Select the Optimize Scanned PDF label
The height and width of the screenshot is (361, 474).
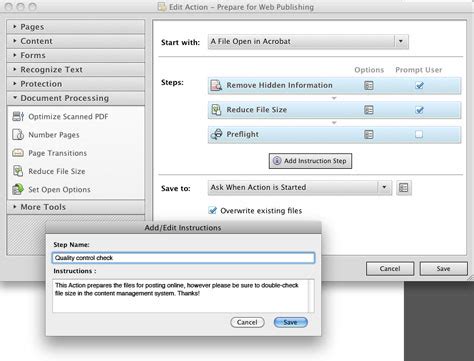pos(68,117)
